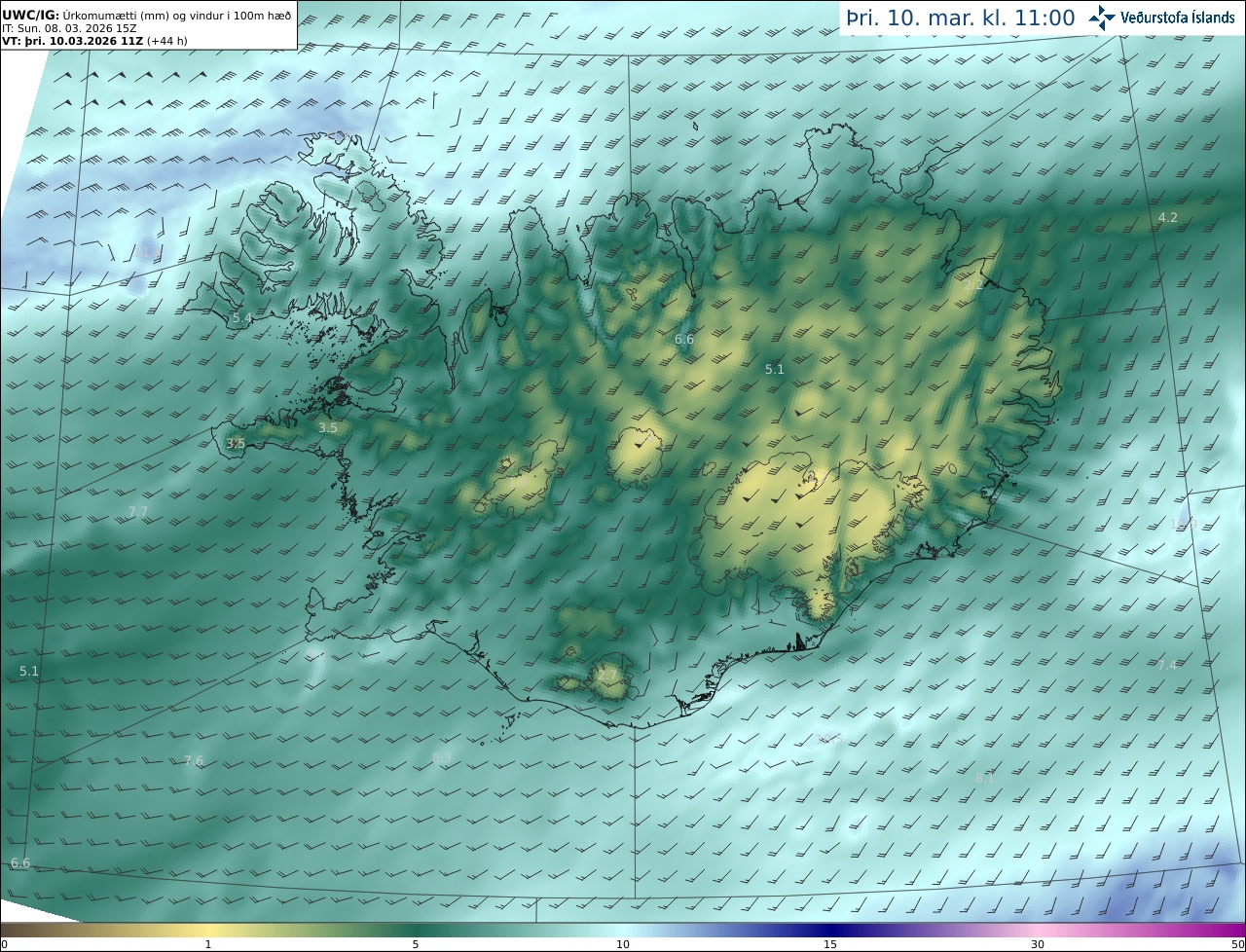Image resolution: width=1246 pixels, height=952 pixels.
Task: Pick the dark blue colorbar segment above the 15 tick
Action: click(830, 931)
